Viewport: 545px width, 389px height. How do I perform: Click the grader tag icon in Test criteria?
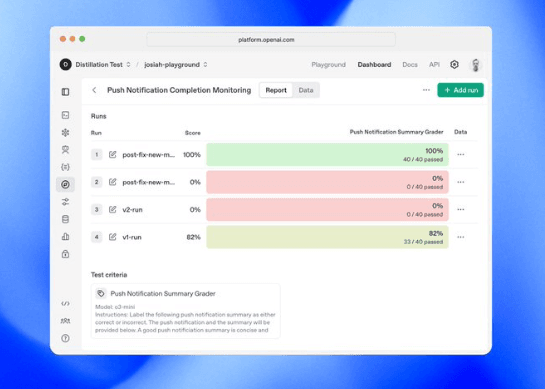coord(101,293)
